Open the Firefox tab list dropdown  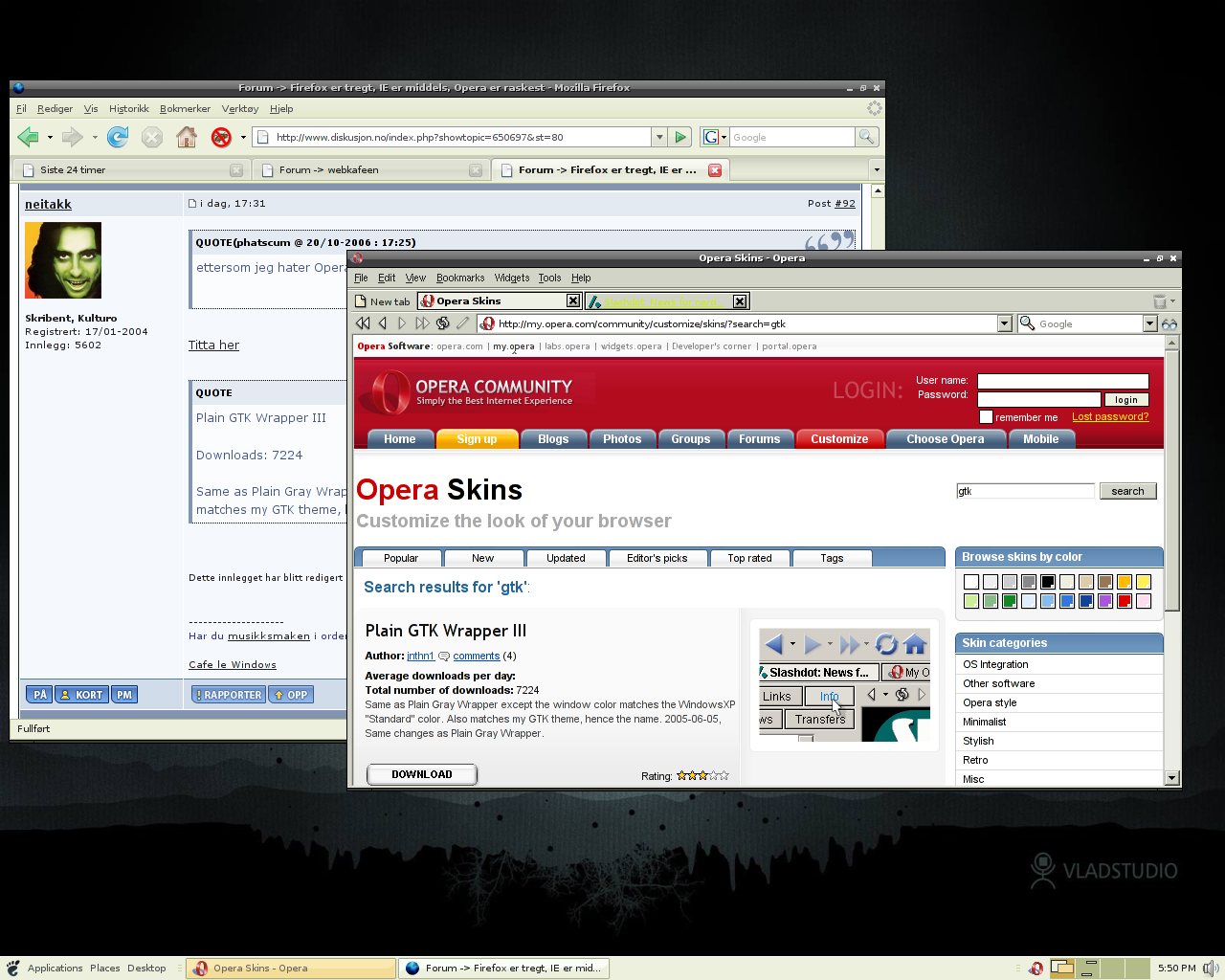coord(876,169)
